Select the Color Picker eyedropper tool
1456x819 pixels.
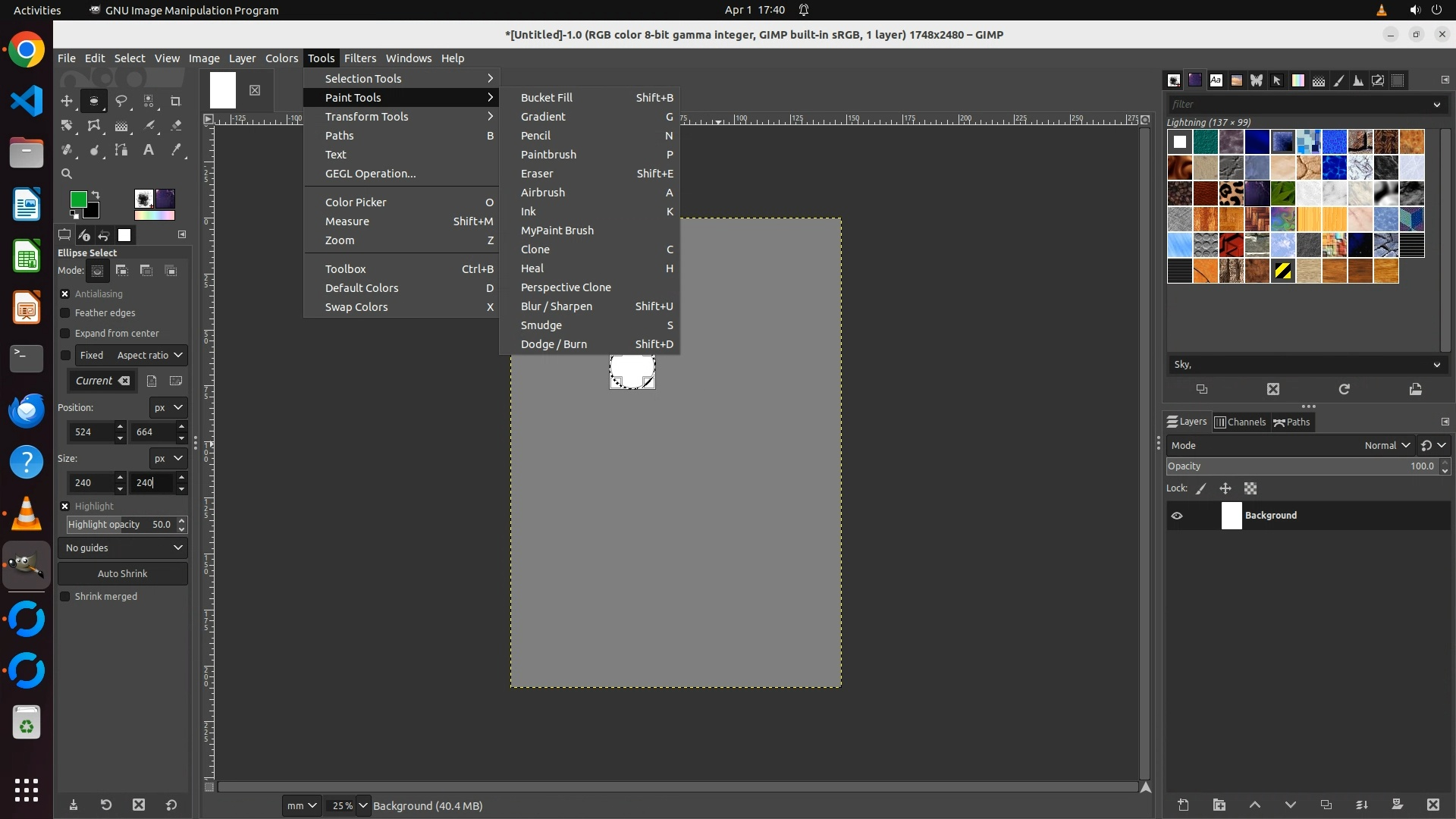click(x=176, y=150)
